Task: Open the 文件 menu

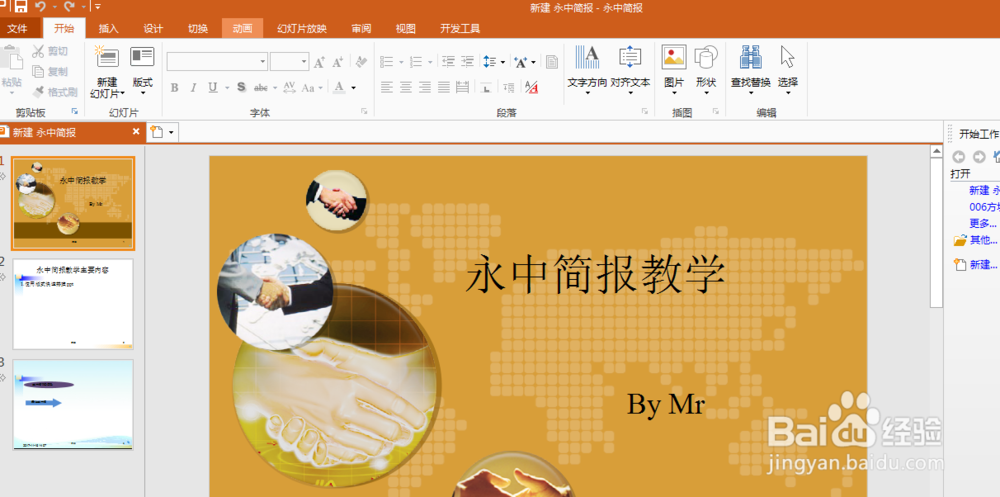Action: [17, 28]
